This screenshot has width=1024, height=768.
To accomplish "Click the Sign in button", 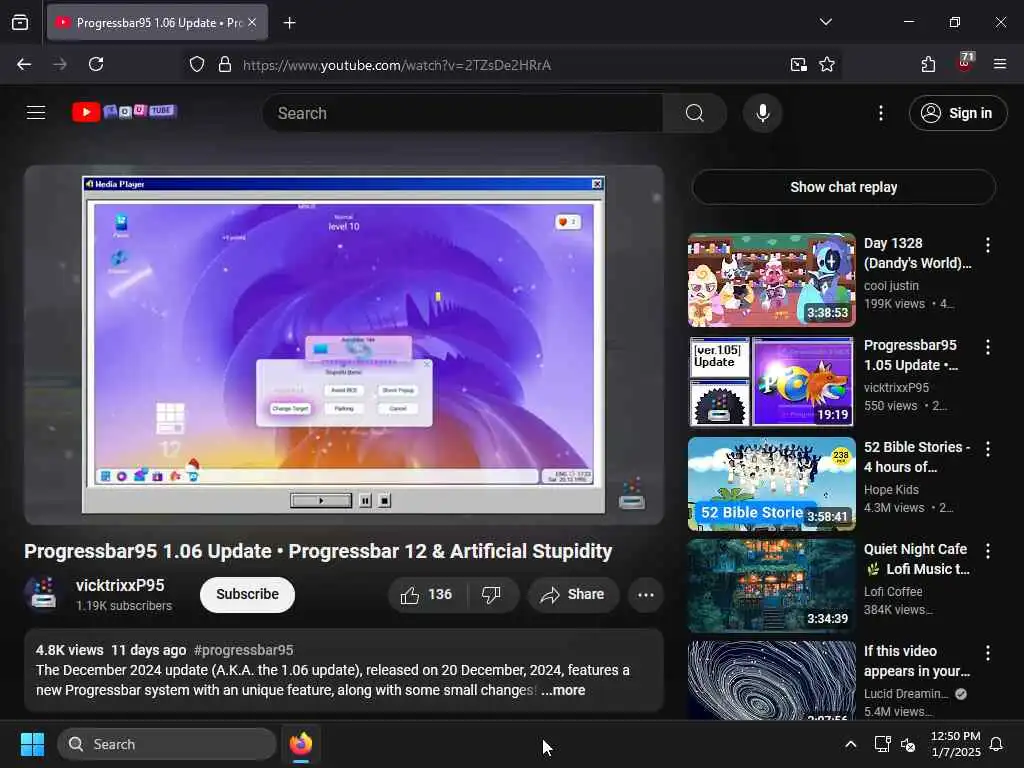I will (957, 113).
